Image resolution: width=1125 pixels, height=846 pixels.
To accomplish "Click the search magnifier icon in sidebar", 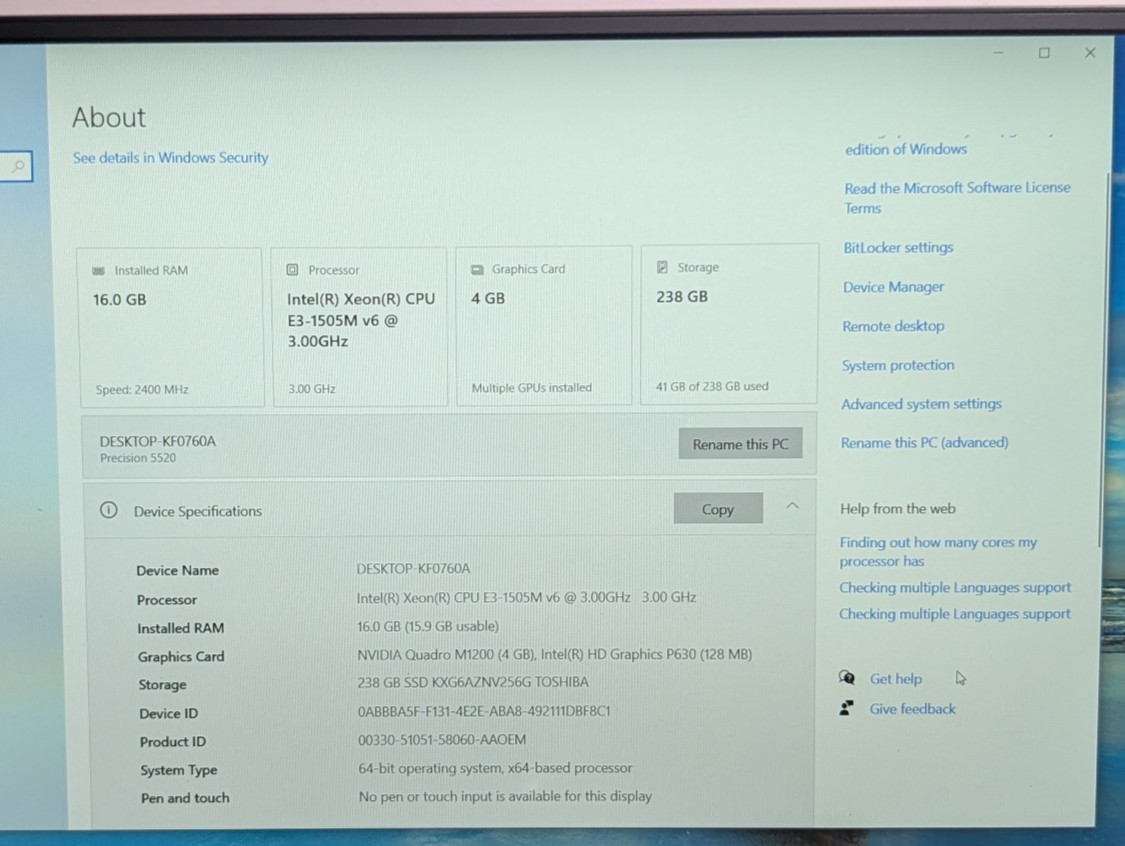I will pyautogui.click(x=19, y=166).
